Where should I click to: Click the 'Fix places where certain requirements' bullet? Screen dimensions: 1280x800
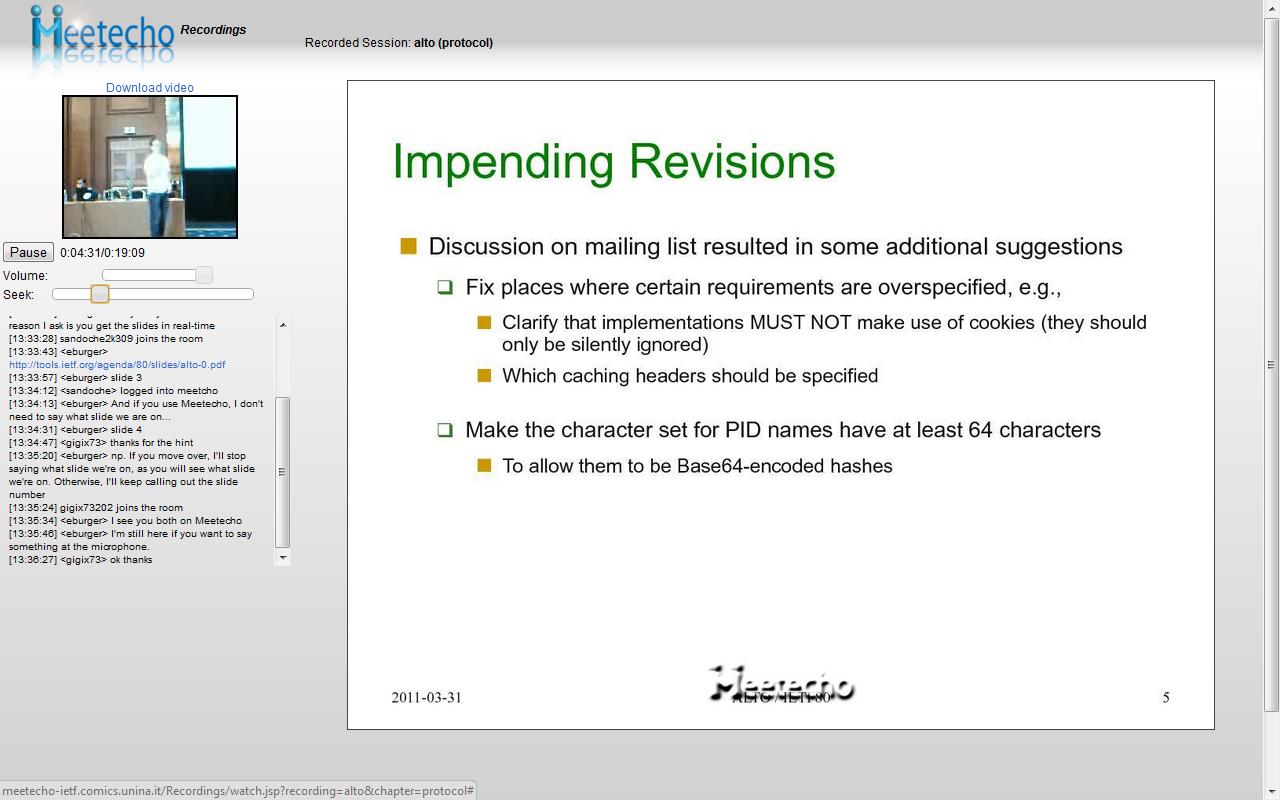pos(763,288)
